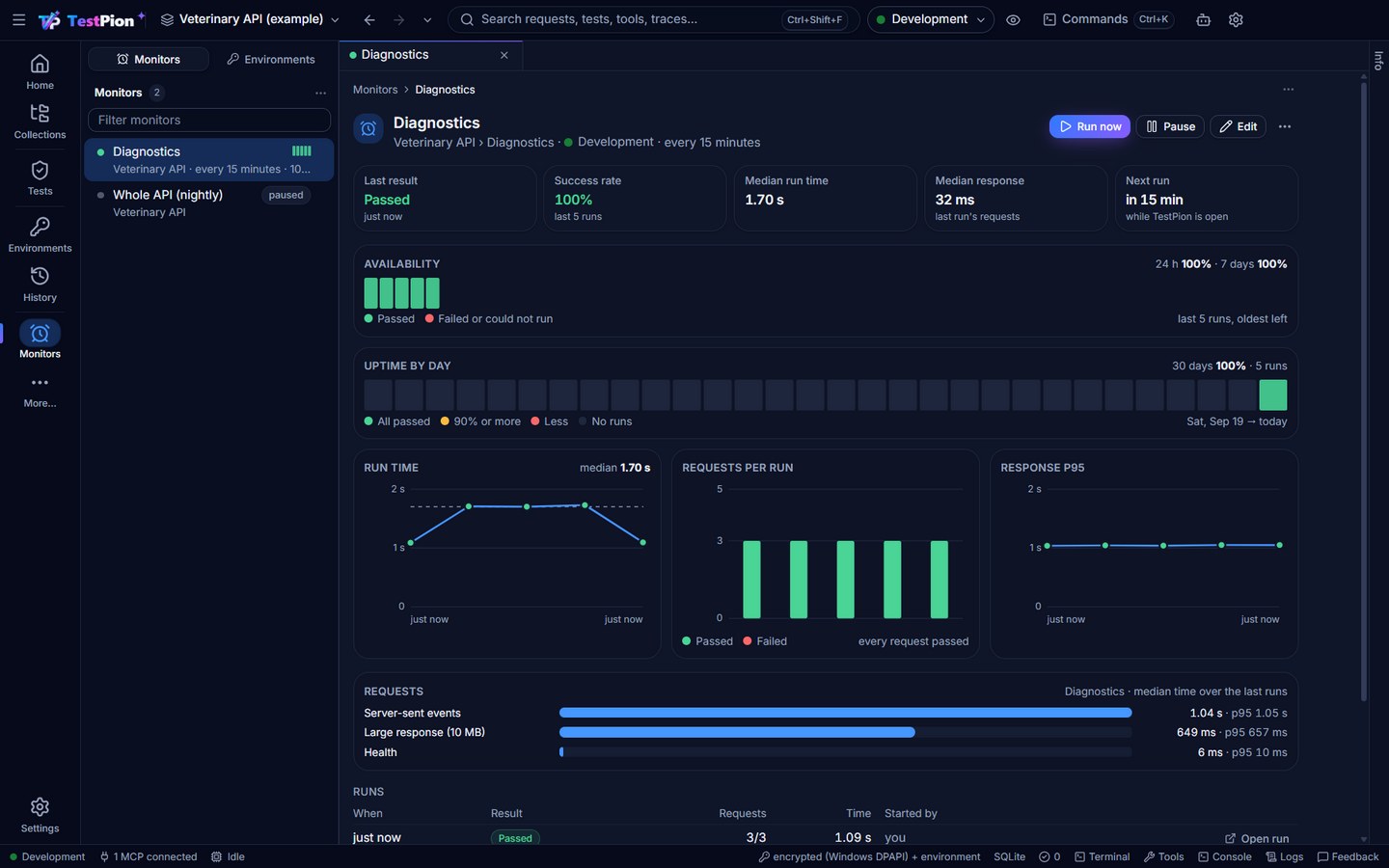Screen dimensions: 1389x868
Task: Pause the Diagnostics monitor
Action: point(1170,126)
